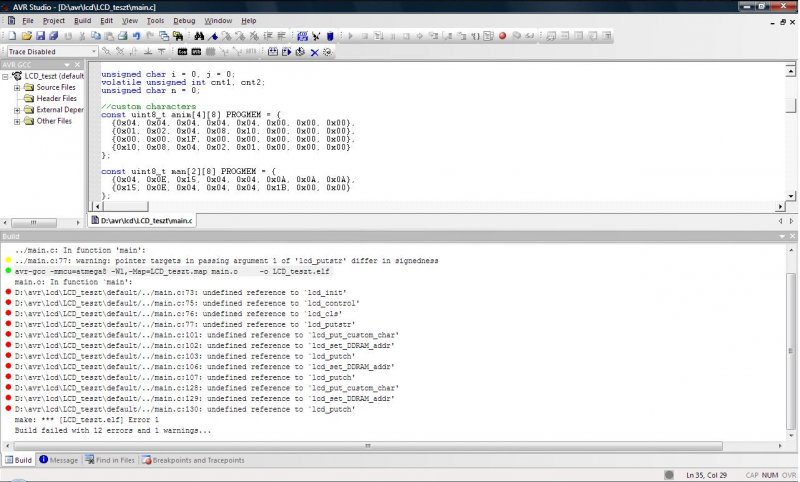Click the lcd_putstr signedness warning line
Screen dimensions: 800x482
click(x=227, y=261)
